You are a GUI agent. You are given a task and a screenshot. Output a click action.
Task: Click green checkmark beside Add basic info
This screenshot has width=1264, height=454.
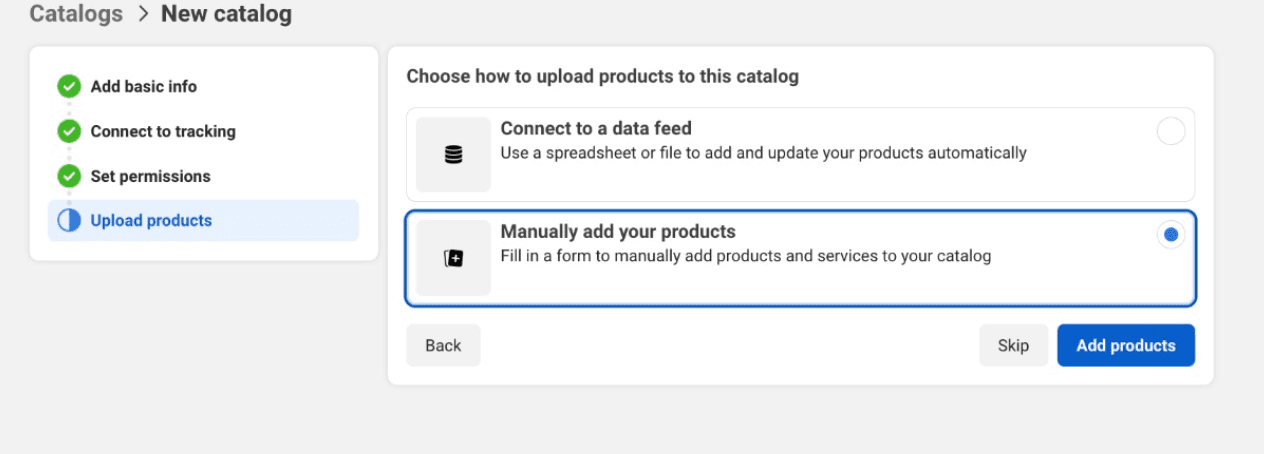click(69, 86)
